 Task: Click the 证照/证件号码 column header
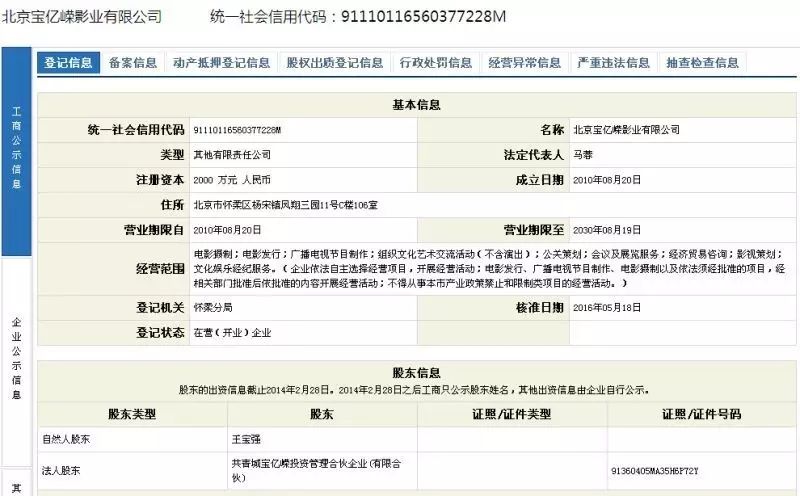click(x=702, y=414)
